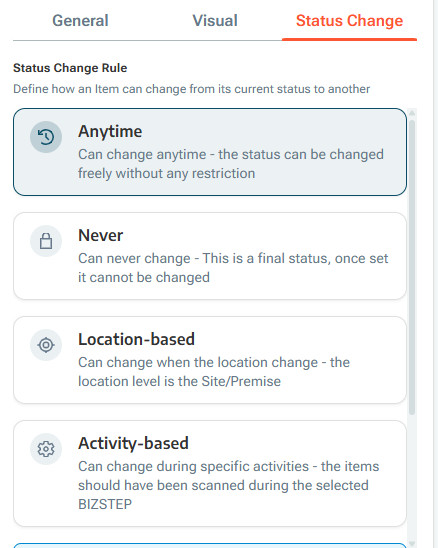
Task: Click the scrollbar up arrow
Action: coord(412,113)
